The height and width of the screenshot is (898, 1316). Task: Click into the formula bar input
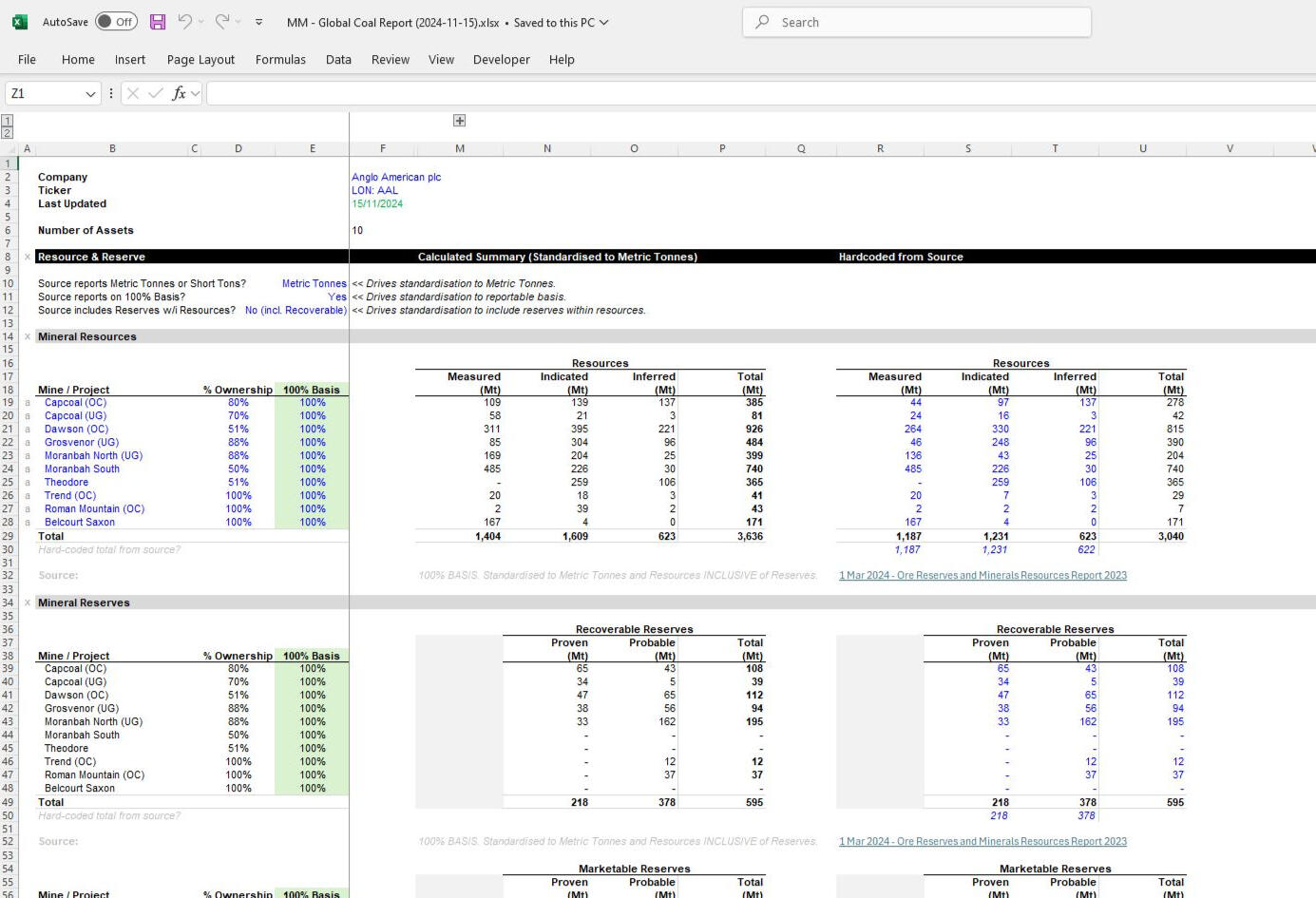(760, 93)
